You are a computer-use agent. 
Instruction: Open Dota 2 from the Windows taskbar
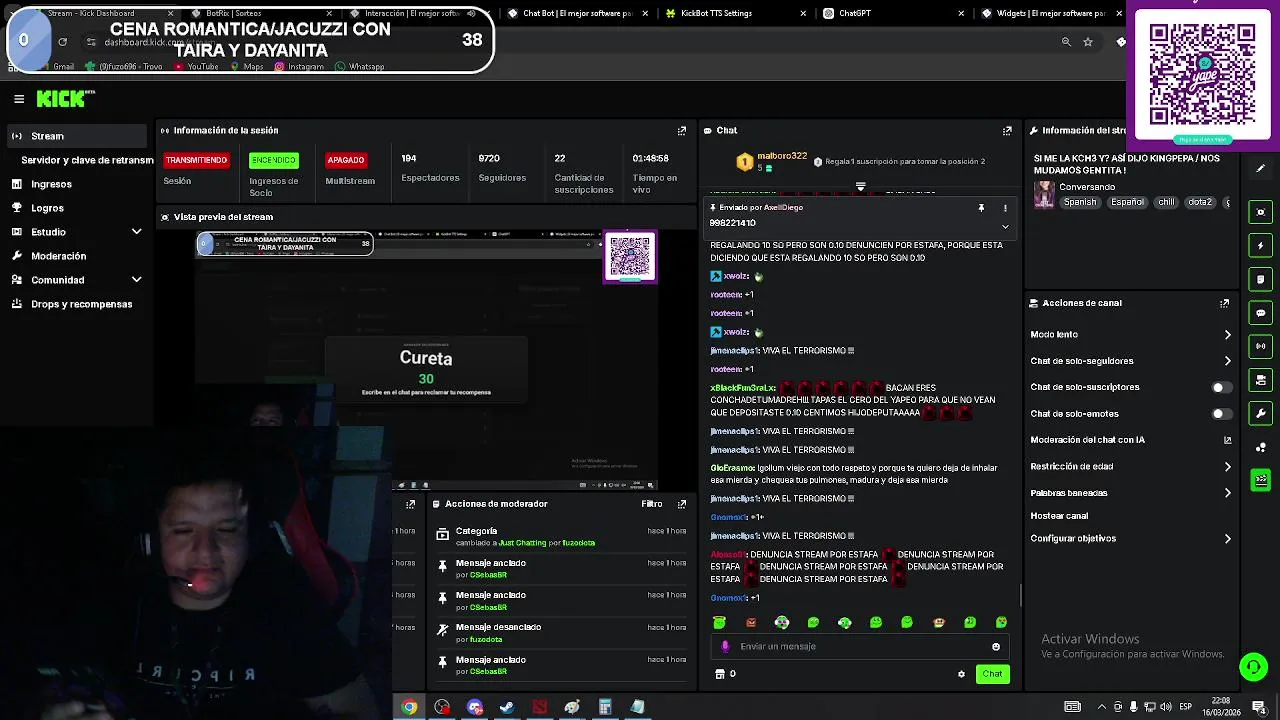coord(540,707)
